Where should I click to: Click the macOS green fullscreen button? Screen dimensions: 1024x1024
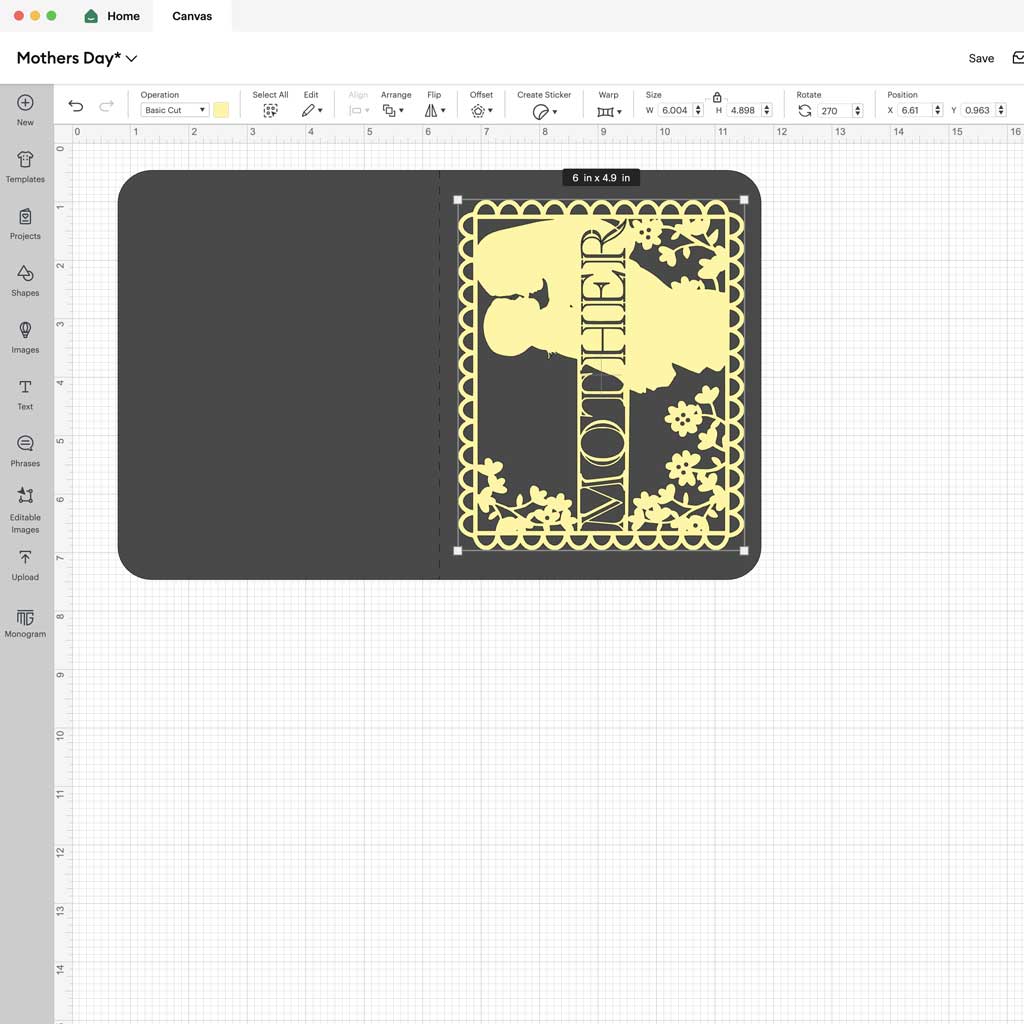tap(52, 16)
